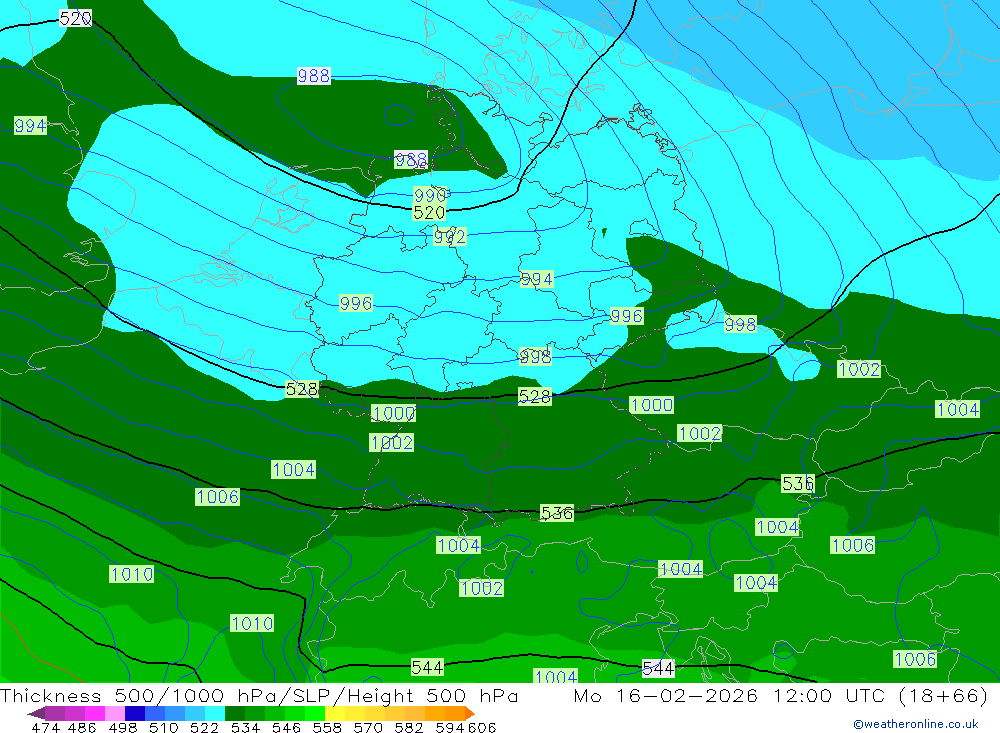Viewport: 1000px width, 733px height.
Task: Click the date 'Mo 16-02-2026 12:00 UTC (18+66)'
Action: coord(781,696)
